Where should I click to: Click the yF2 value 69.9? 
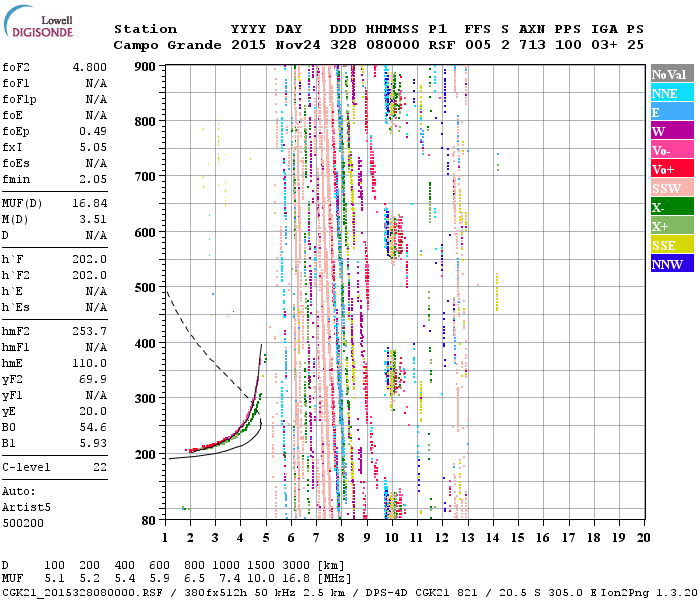(x=93, y=379)
